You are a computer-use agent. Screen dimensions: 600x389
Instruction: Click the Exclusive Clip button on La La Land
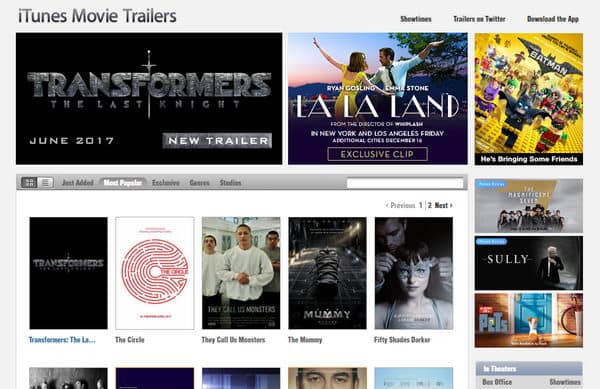click(378, 154)
